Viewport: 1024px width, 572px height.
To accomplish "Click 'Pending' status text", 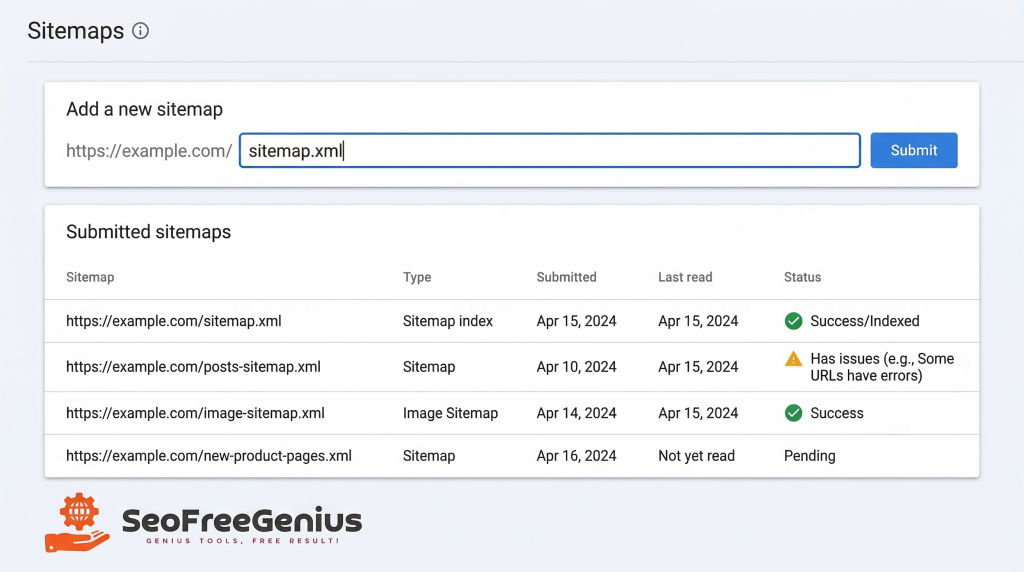I will pyautogui.click(x=810, y=456).
